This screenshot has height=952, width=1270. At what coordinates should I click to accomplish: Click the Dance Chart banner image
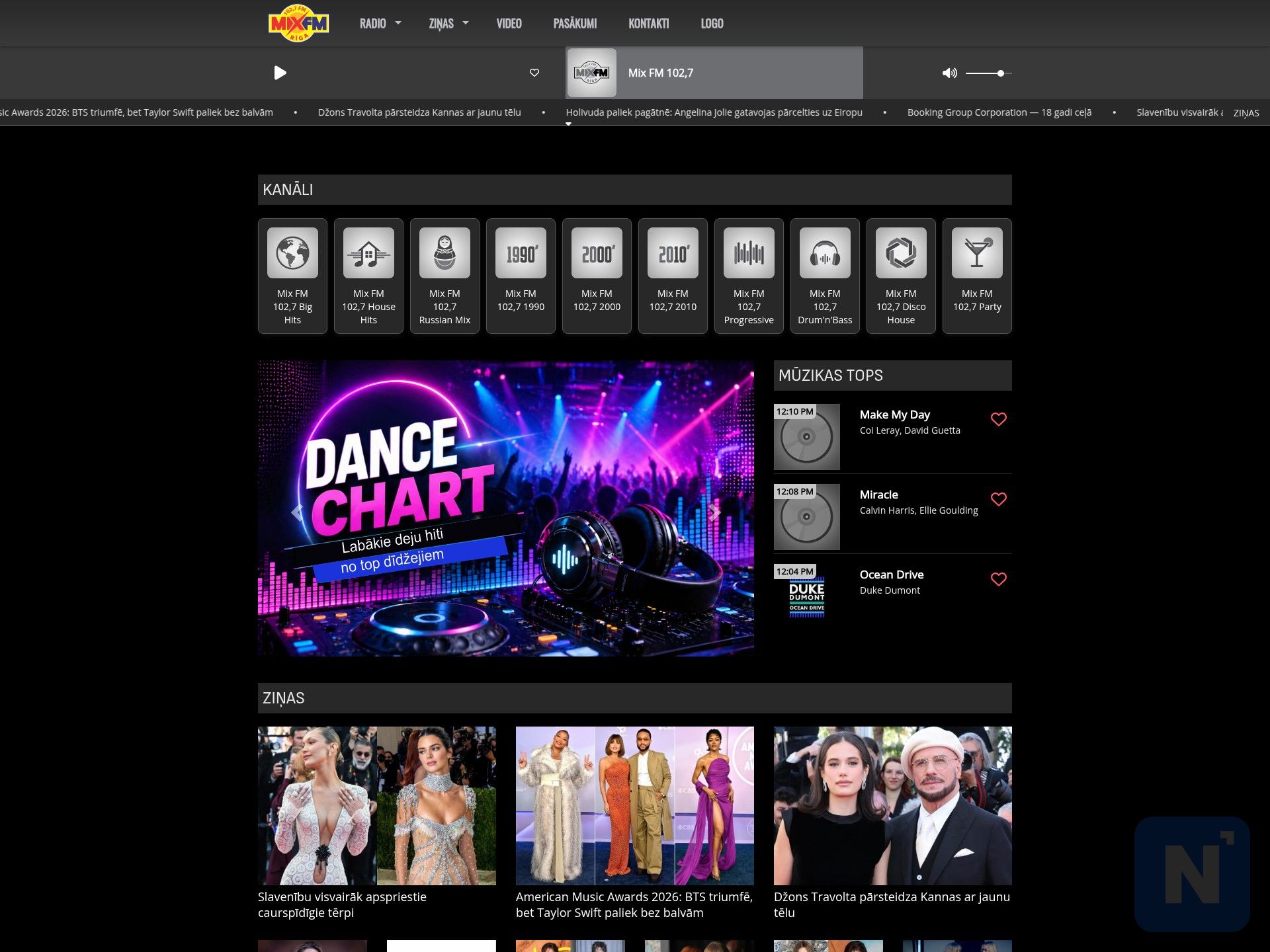tap(506, 508)
